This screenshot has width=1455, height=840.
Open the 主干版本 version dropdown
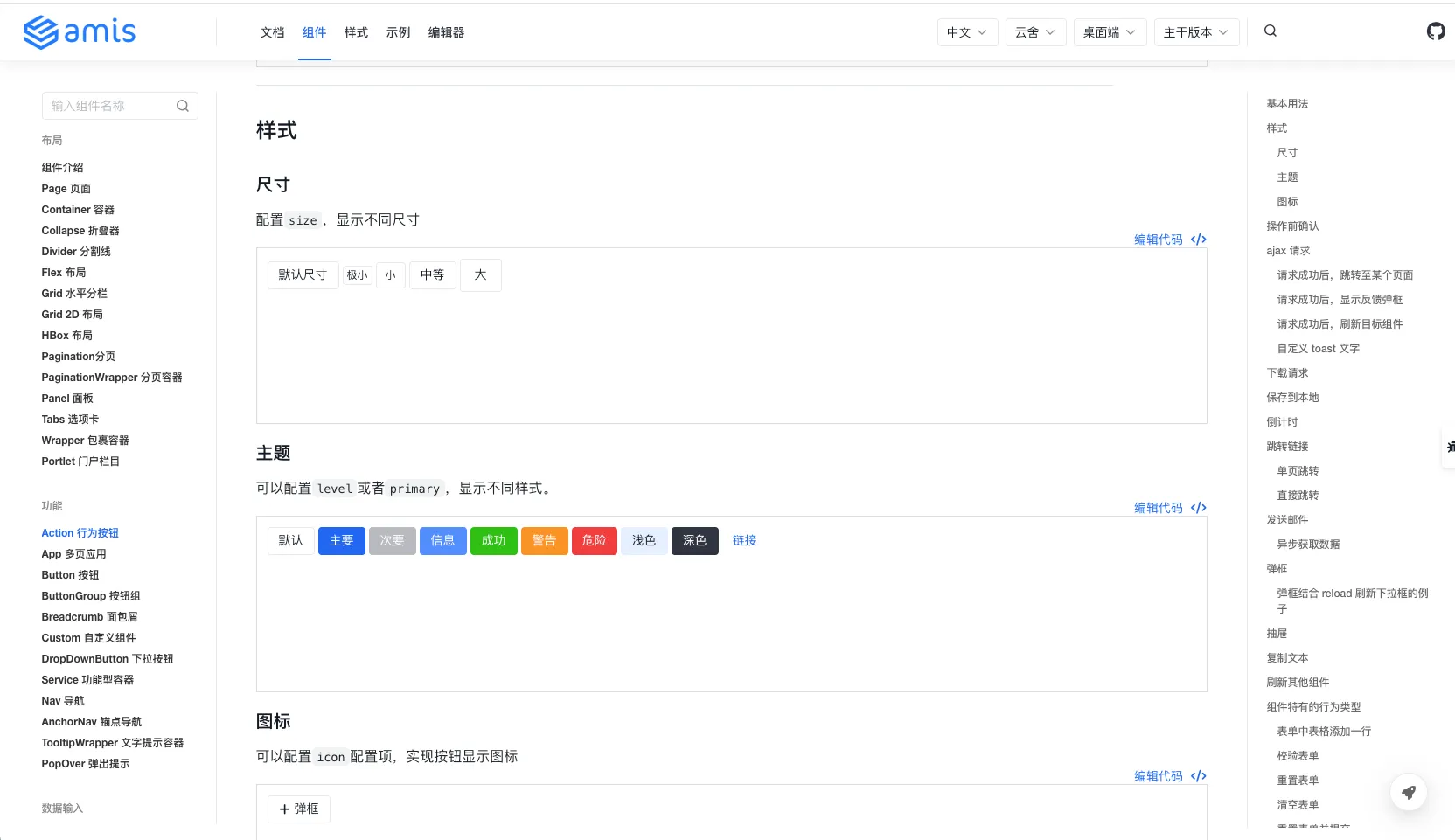(x=1196, y=31)
